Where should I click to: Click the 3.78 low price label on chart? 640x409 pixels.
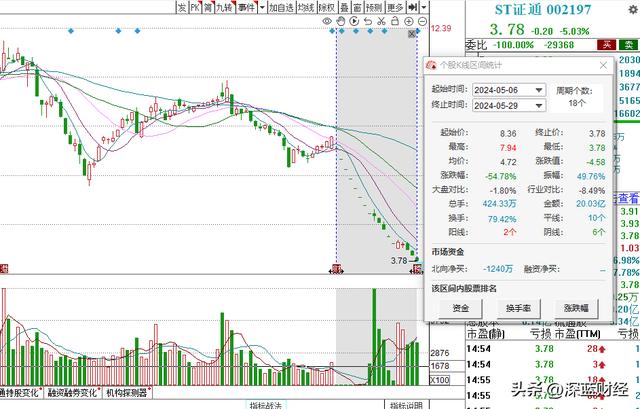pyautogui.click(x=399, y=260)
